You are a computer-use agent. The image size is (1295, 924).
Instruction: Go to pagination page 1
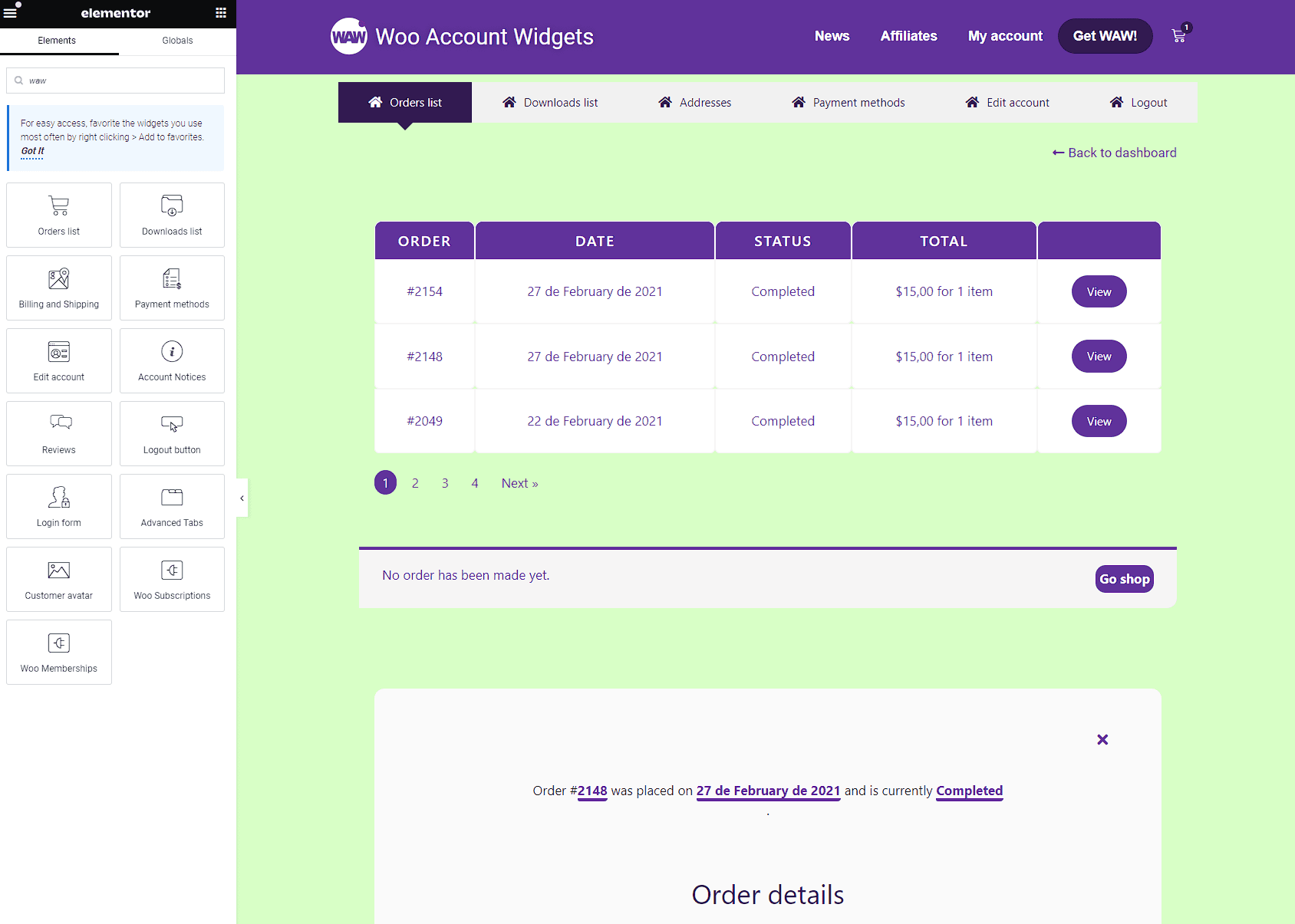(385, 483)
